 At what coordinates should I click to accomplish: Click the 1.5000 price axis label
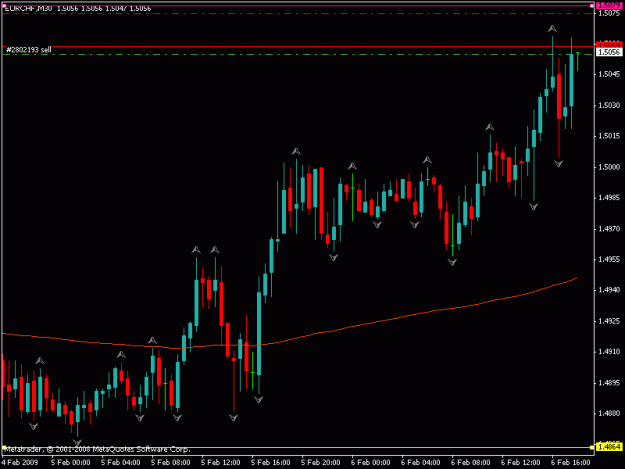point(609,167)
